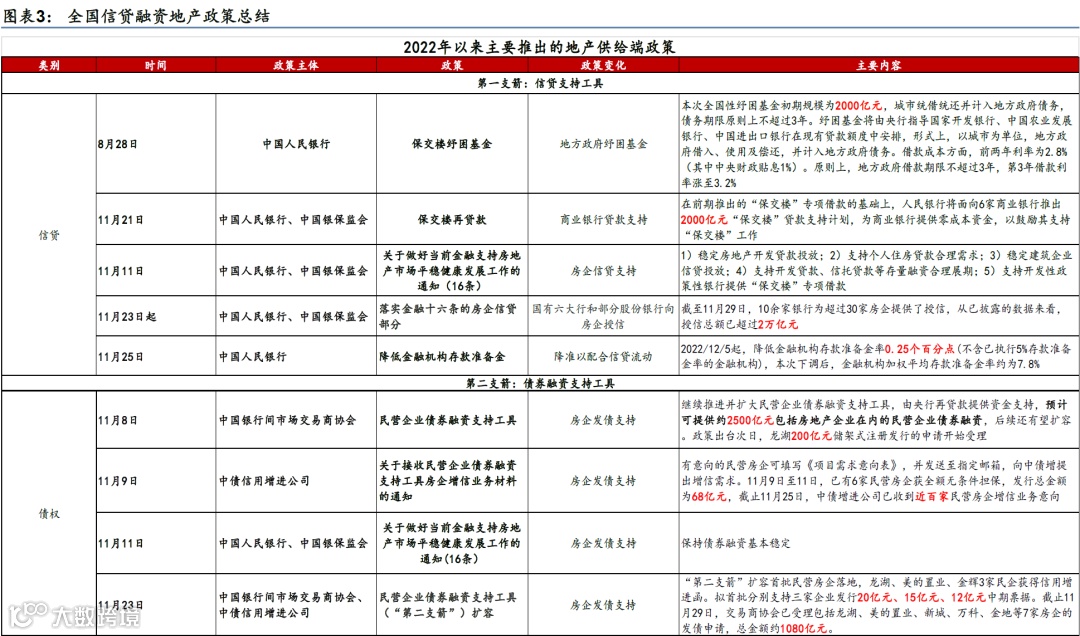
Task: Click the 政策变化 column header
Action: [603, 65]
